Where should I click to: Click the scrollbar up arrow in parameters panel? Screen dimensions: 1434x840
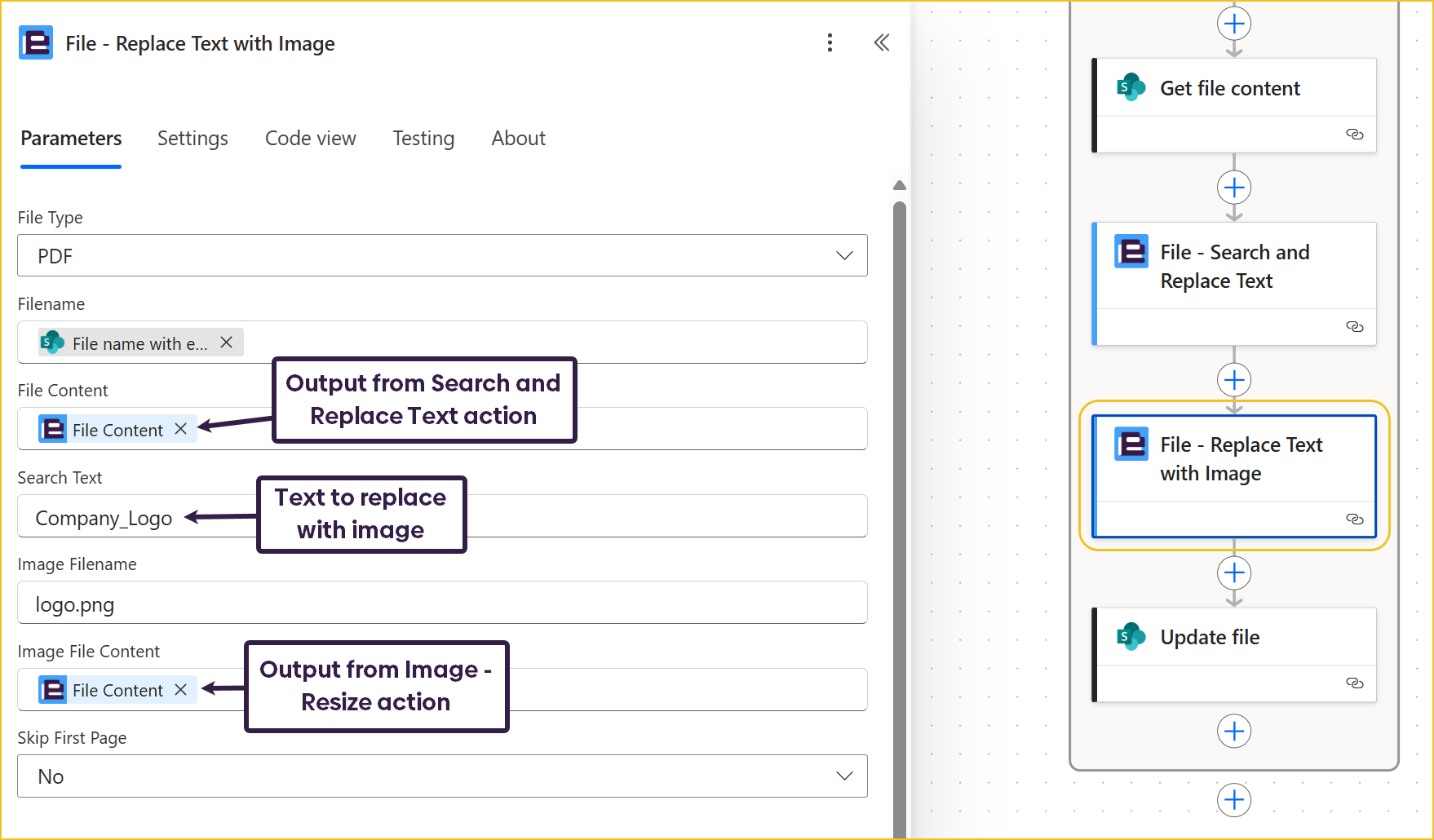point(900,186)
